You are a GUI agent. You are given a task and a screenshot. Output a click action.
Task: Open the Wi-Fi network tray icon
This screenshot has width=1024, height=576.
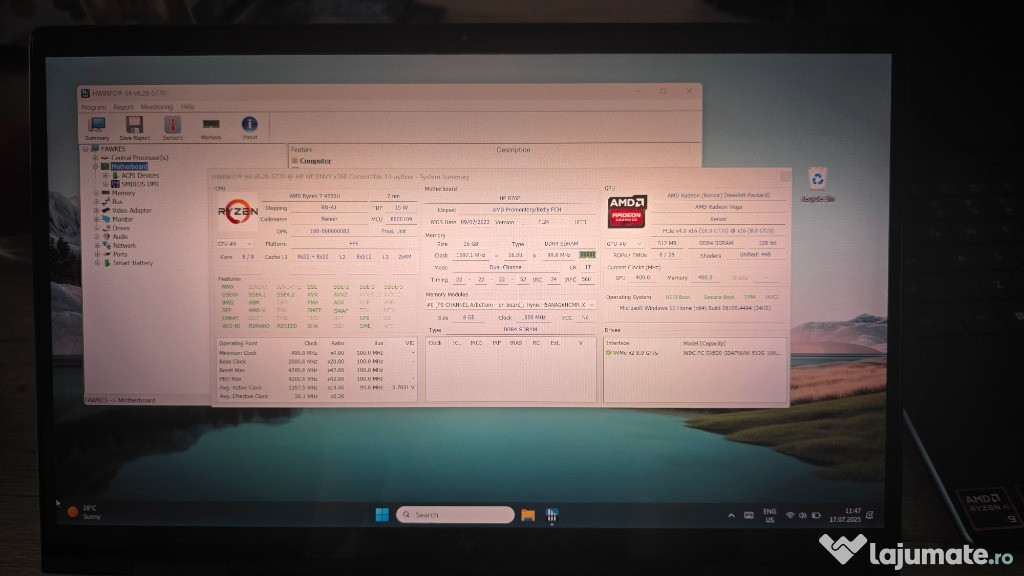[790, 515]
